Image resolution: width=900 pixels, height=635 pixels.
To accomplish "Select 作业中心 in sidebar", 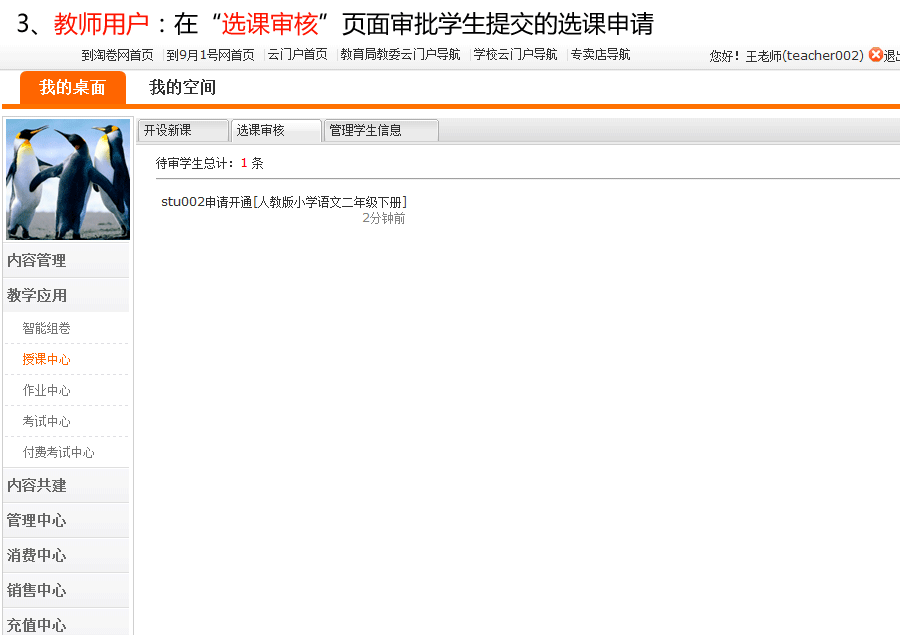I will click(47, 390).
